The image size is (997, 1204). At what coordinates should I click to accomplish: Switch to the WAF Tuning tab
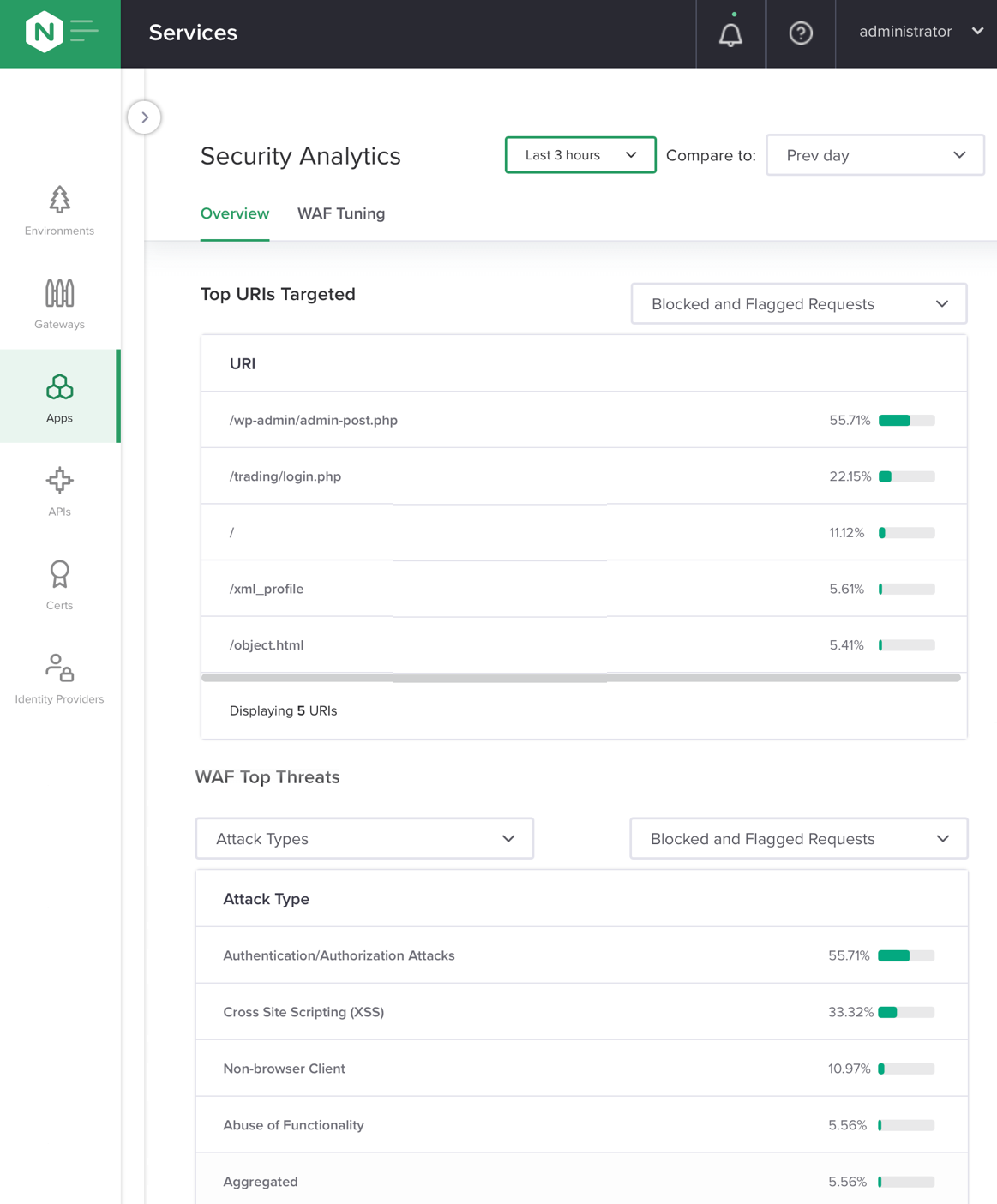[x=341, y=213]
